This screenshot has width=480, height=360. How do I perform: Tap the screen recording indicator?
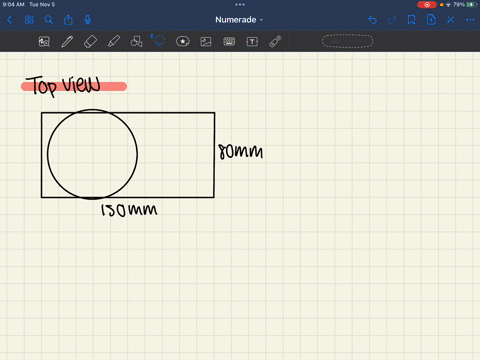(x=427, y=5)
